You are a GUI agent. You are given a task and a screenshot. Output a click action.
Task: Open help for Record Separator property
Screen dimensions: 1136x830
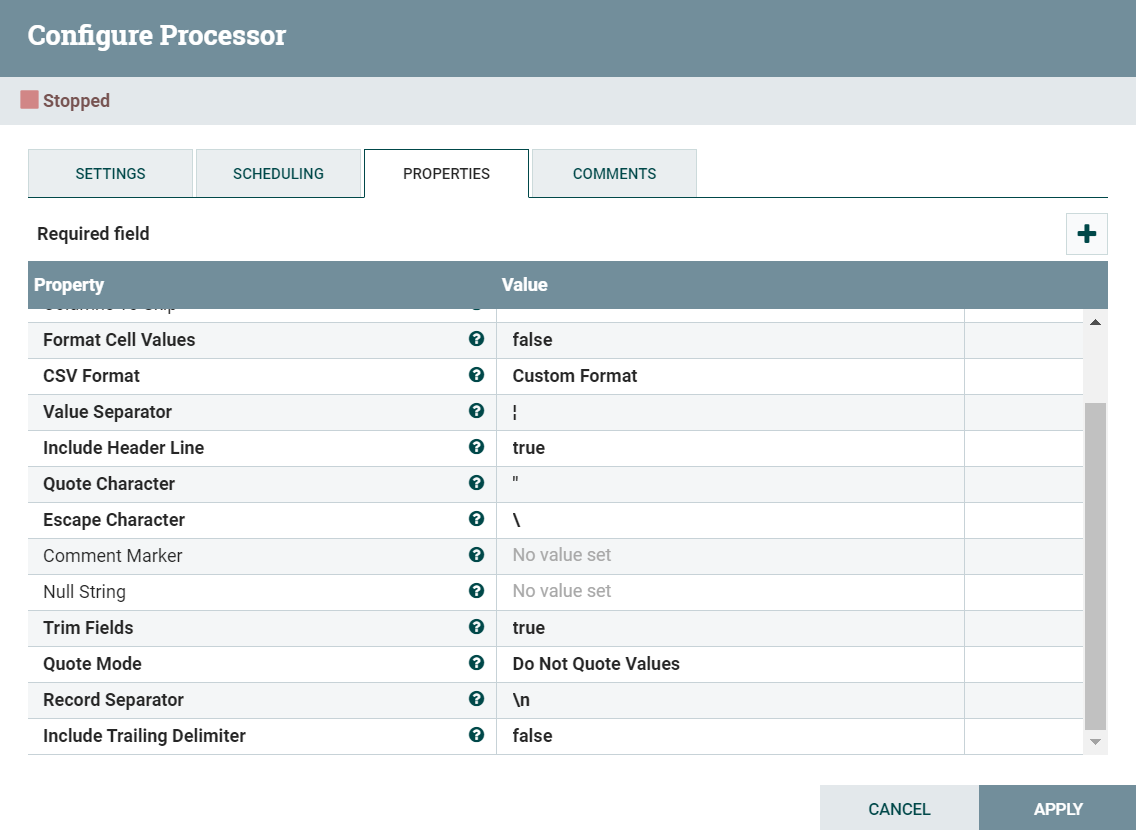click(x=477, y=700)
